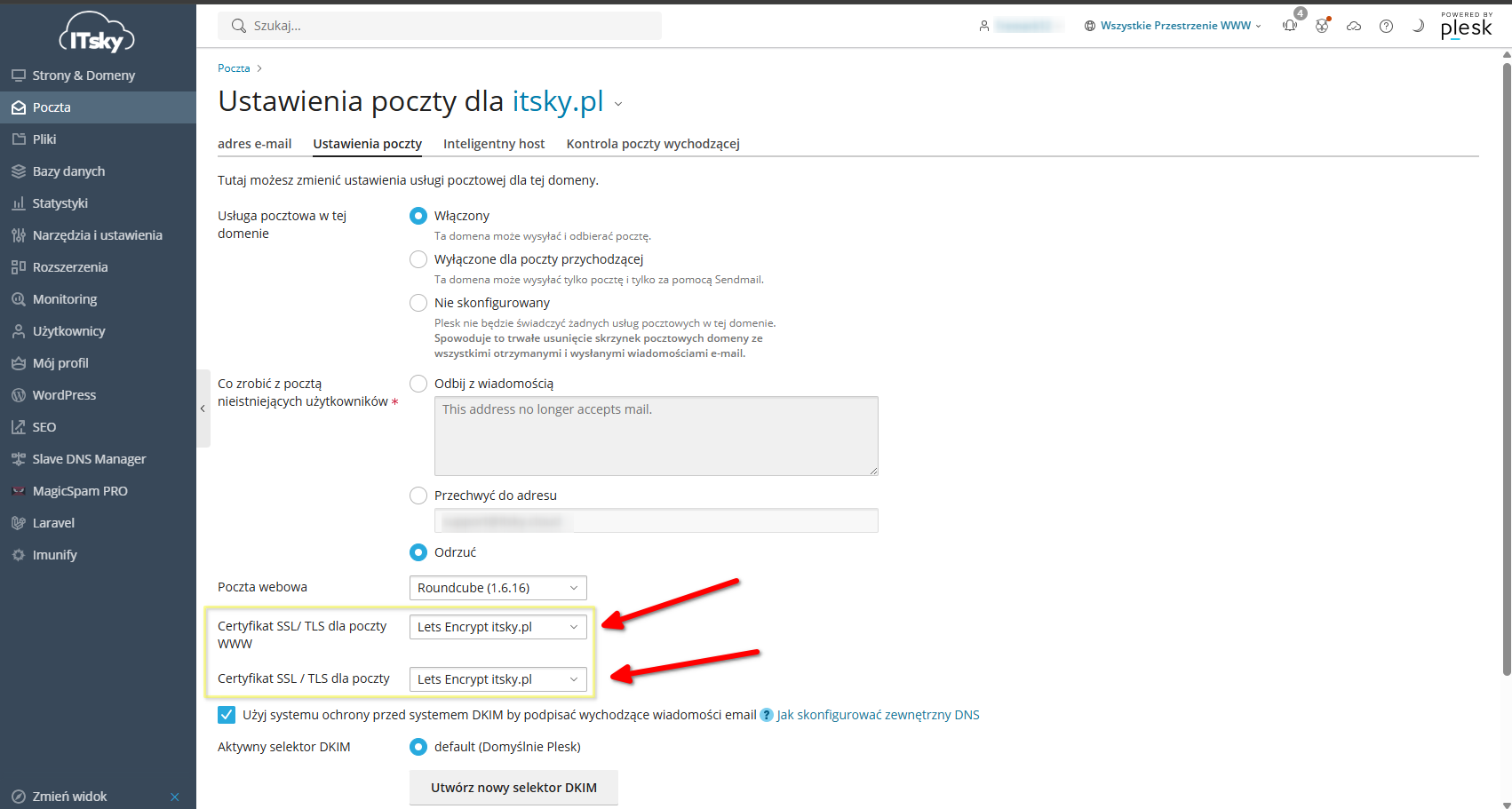This screenshot has height=809, width=1512.
Task: Select Odbij z wiadomością option
Action: coord(418,384)
